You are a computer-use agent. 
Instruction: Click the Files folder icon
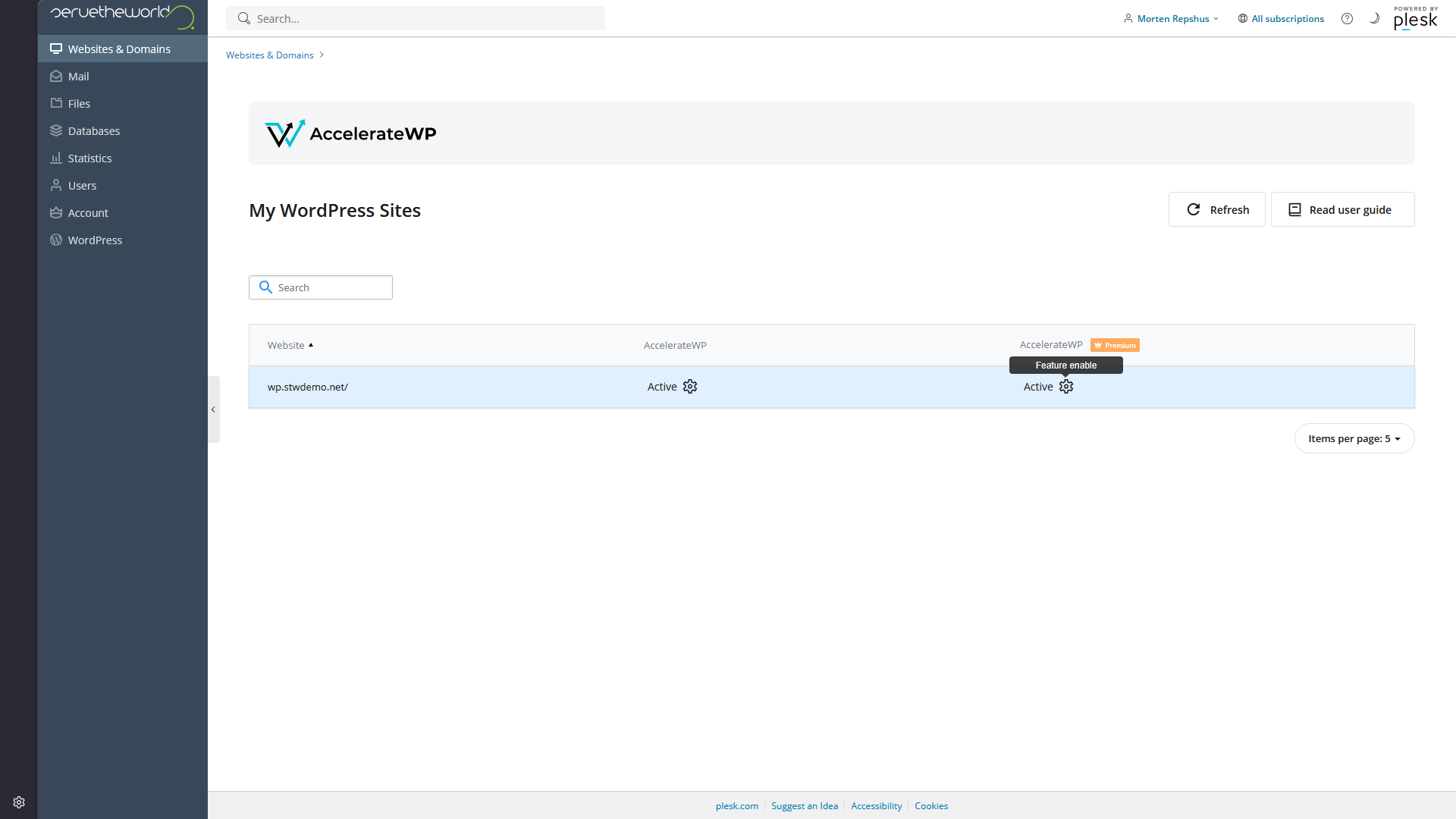pyautogui.click(x=56, y=103)
